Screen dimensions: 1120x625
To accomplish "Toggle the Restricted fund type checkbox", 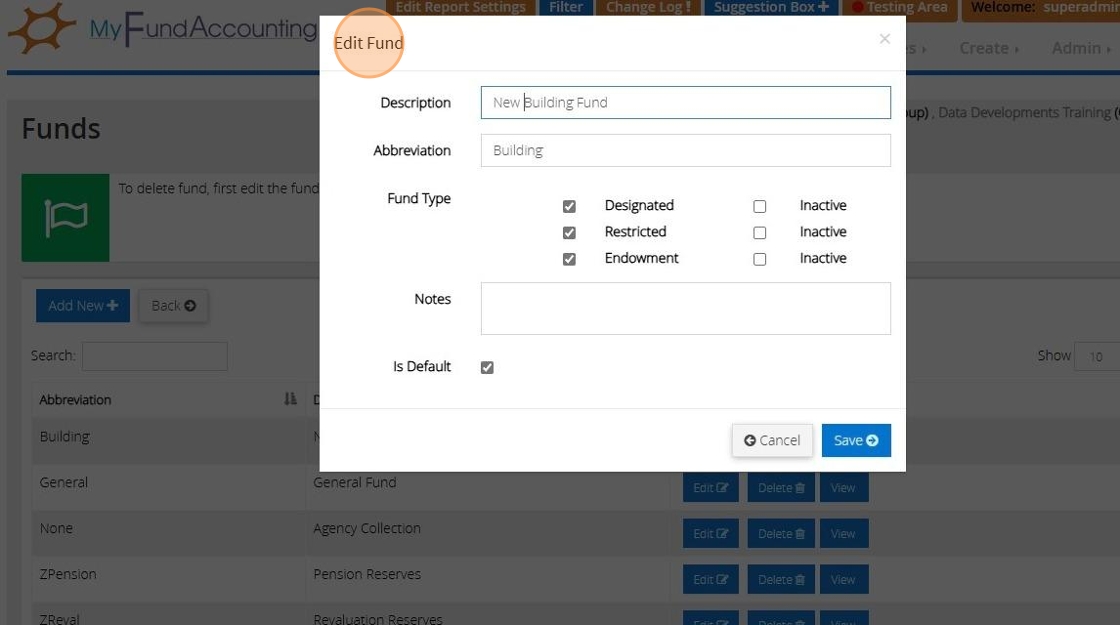I will (x=569, y=233).
